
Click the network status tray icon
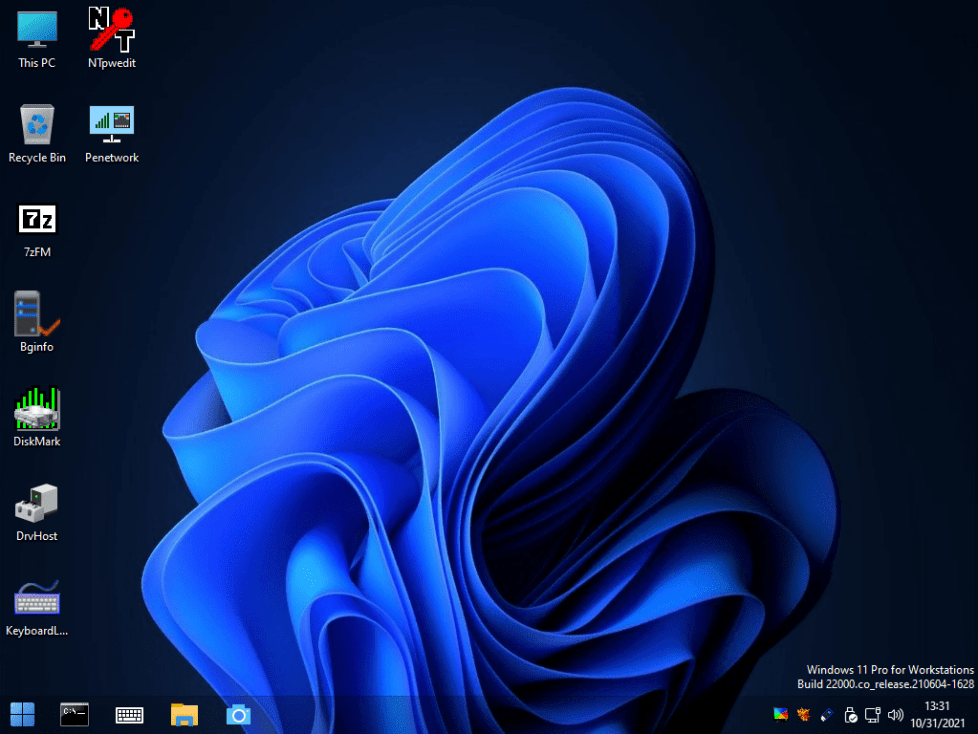pyautogui.click(x=872, y=714)
